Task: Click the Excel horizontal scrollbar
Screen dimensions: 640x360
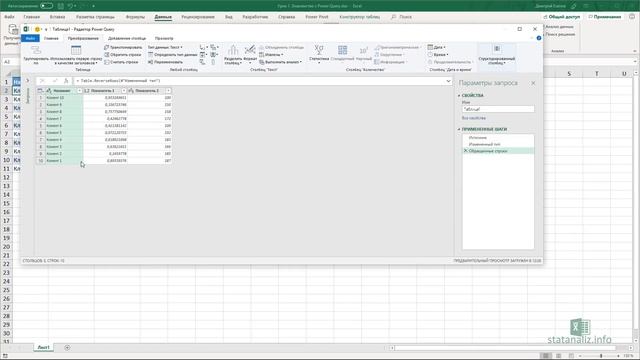Action: pyautogui.click(x=504, y=348)
